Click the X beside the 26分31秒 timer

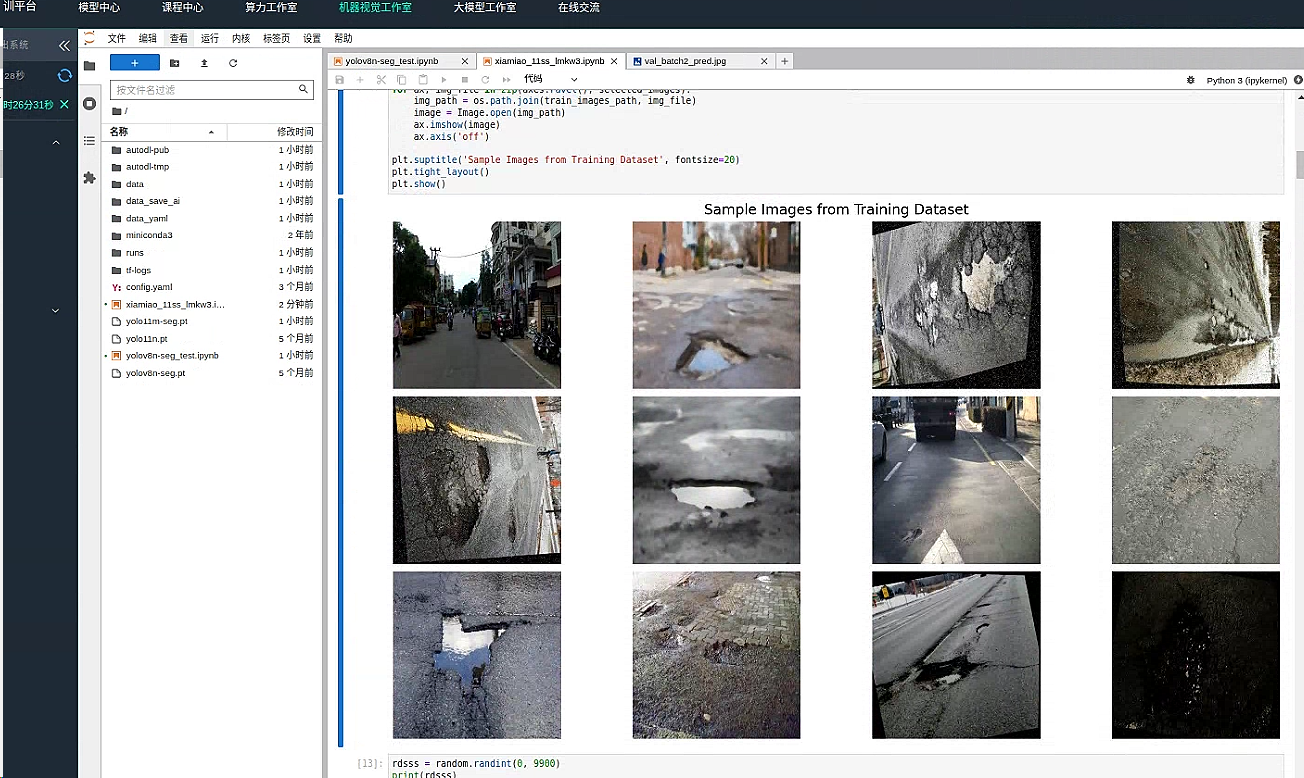click(65, 104)
